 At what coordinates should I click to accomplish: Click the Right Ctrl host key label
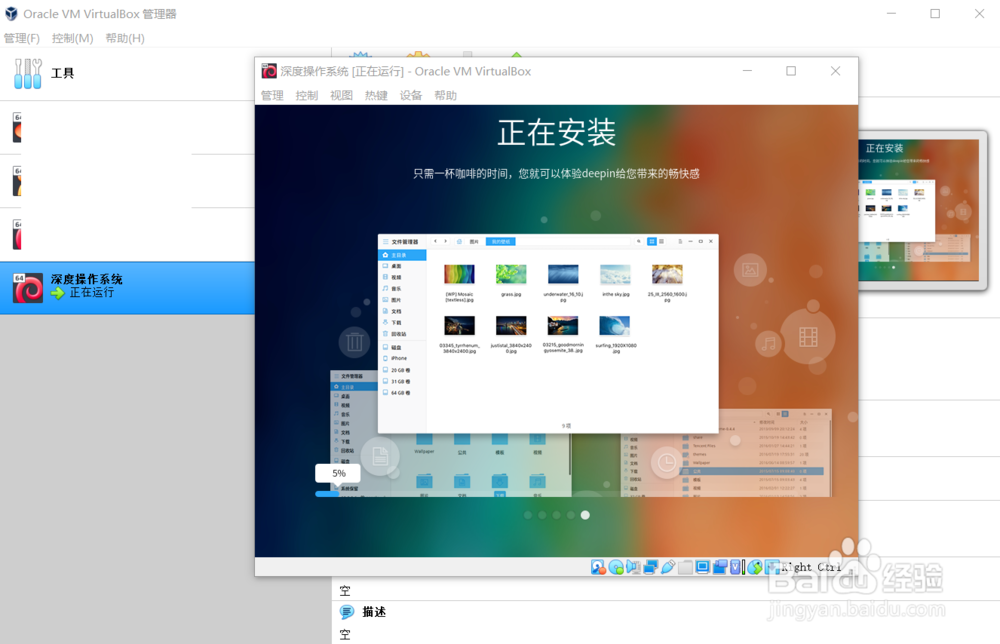click(x=811, y=567)
